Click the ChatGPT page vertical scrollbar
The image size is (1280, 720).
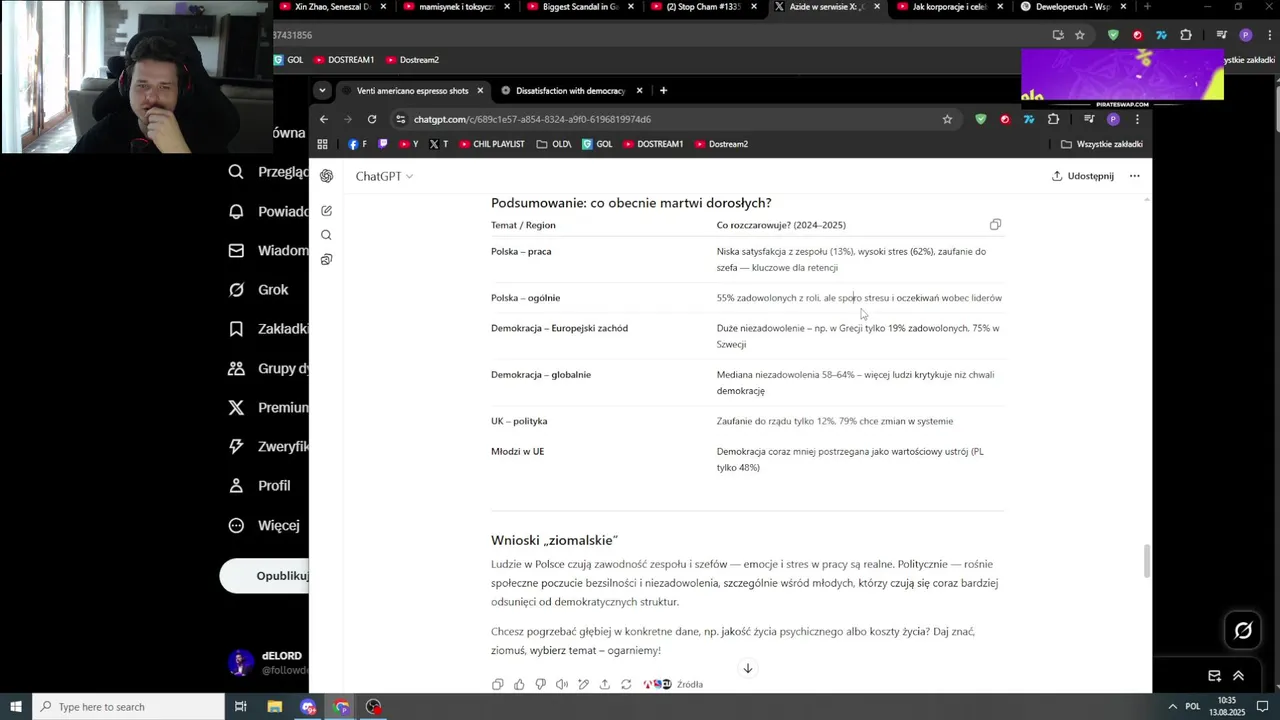pos(1147,561)
